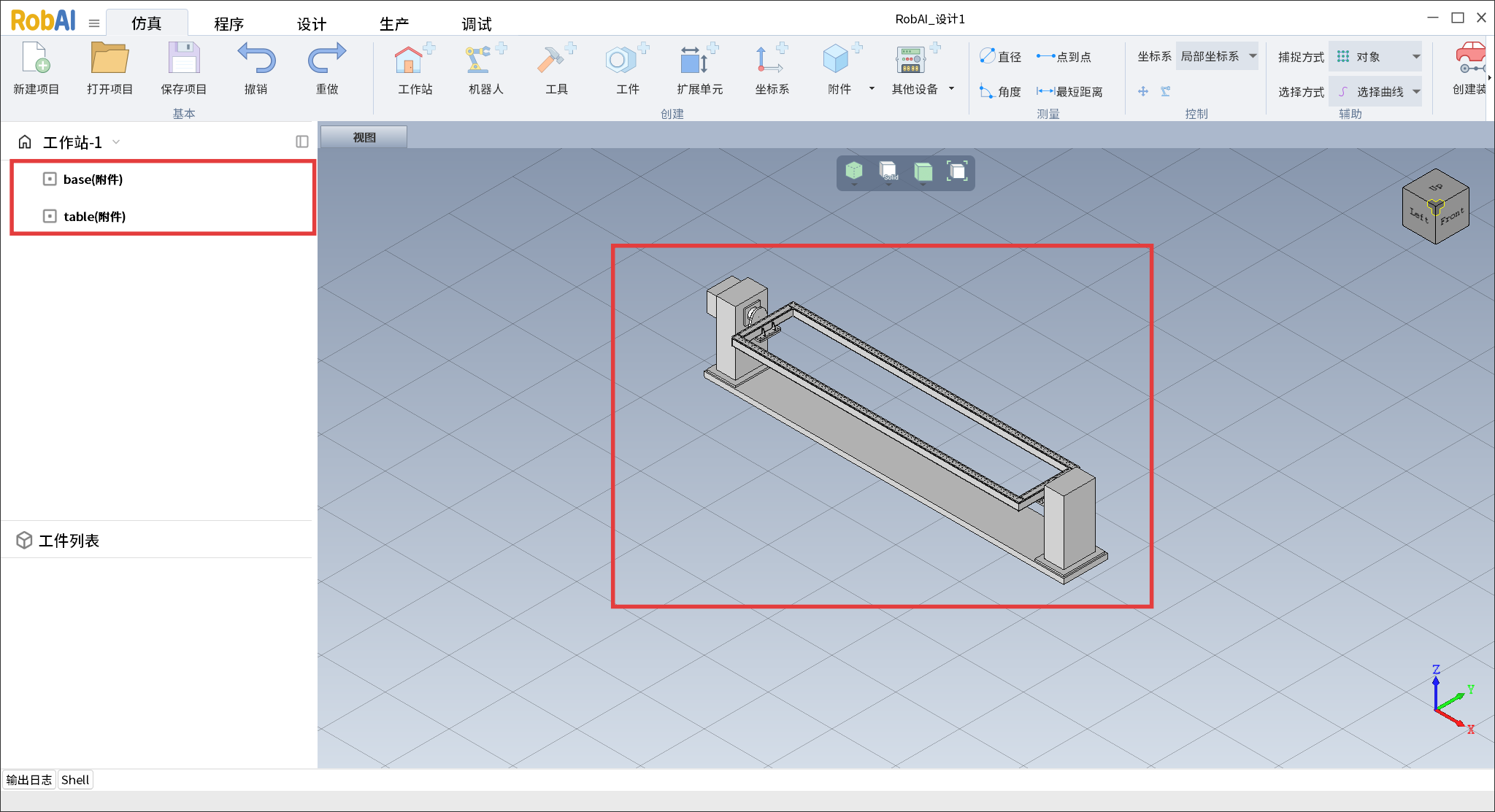The image size is (1495, 812).
Task: Select the green box display icon
Action: click(x=923, y=171)
